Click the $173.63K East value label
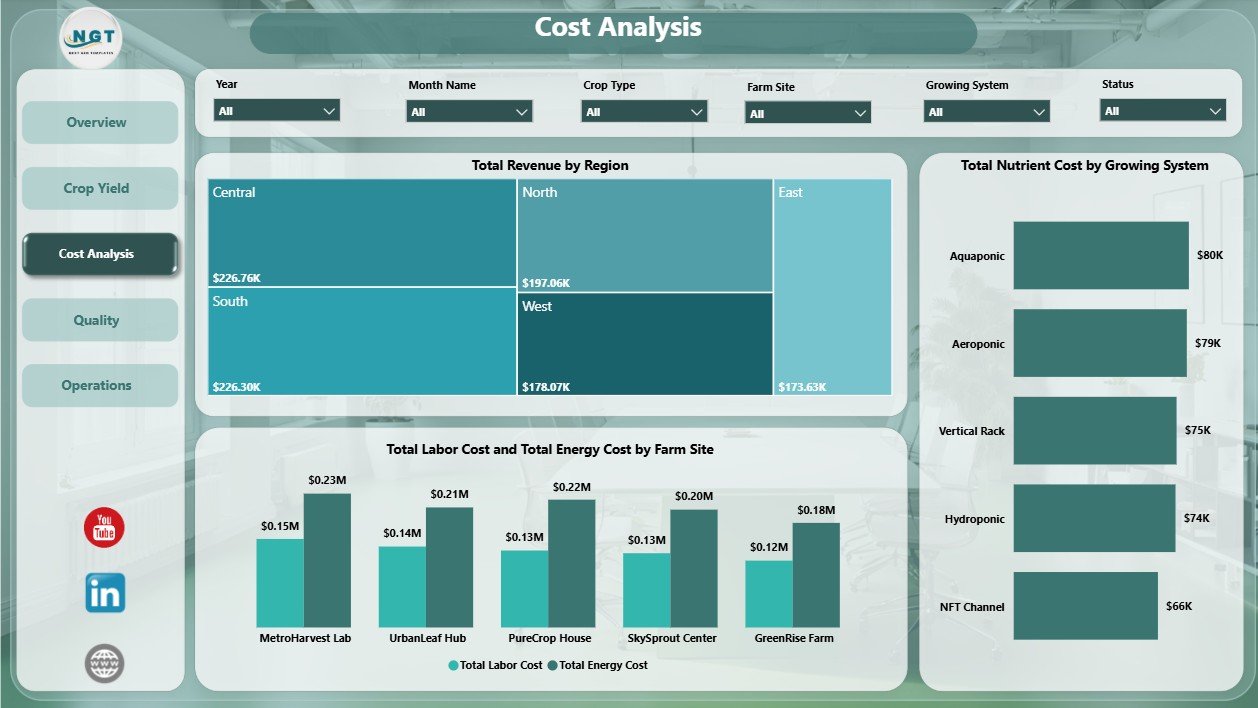The width and height of the screenshot is (1258, 708). pos(803,385)
